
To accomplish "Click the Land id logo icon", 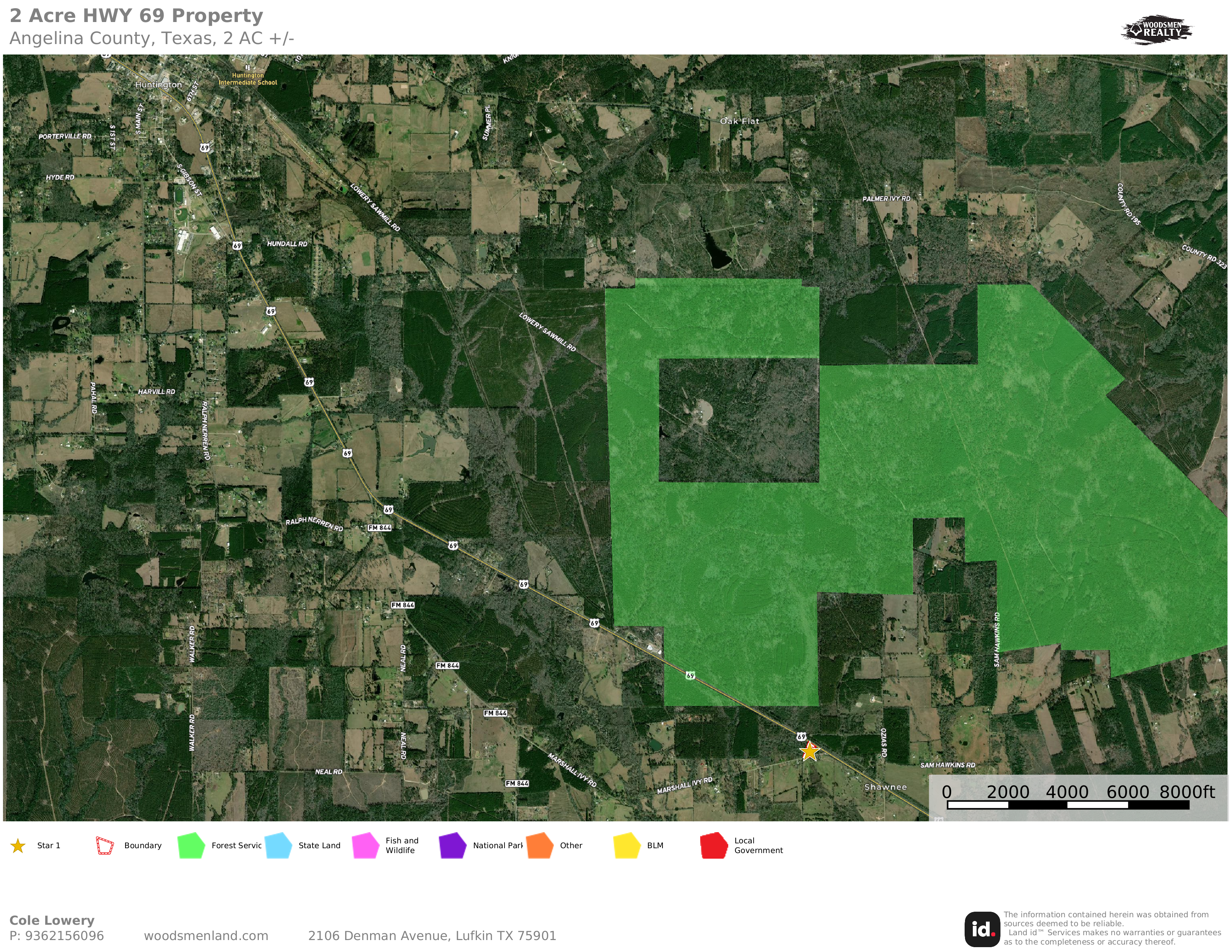I will [982, 930].
